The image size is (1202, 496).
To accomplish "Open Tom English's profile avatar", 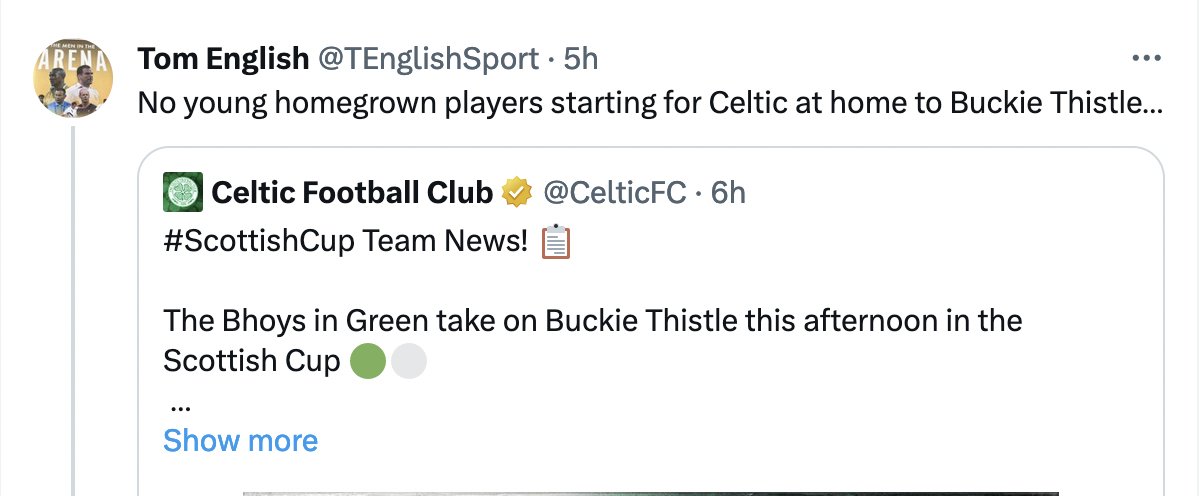I will pos(73,79).
